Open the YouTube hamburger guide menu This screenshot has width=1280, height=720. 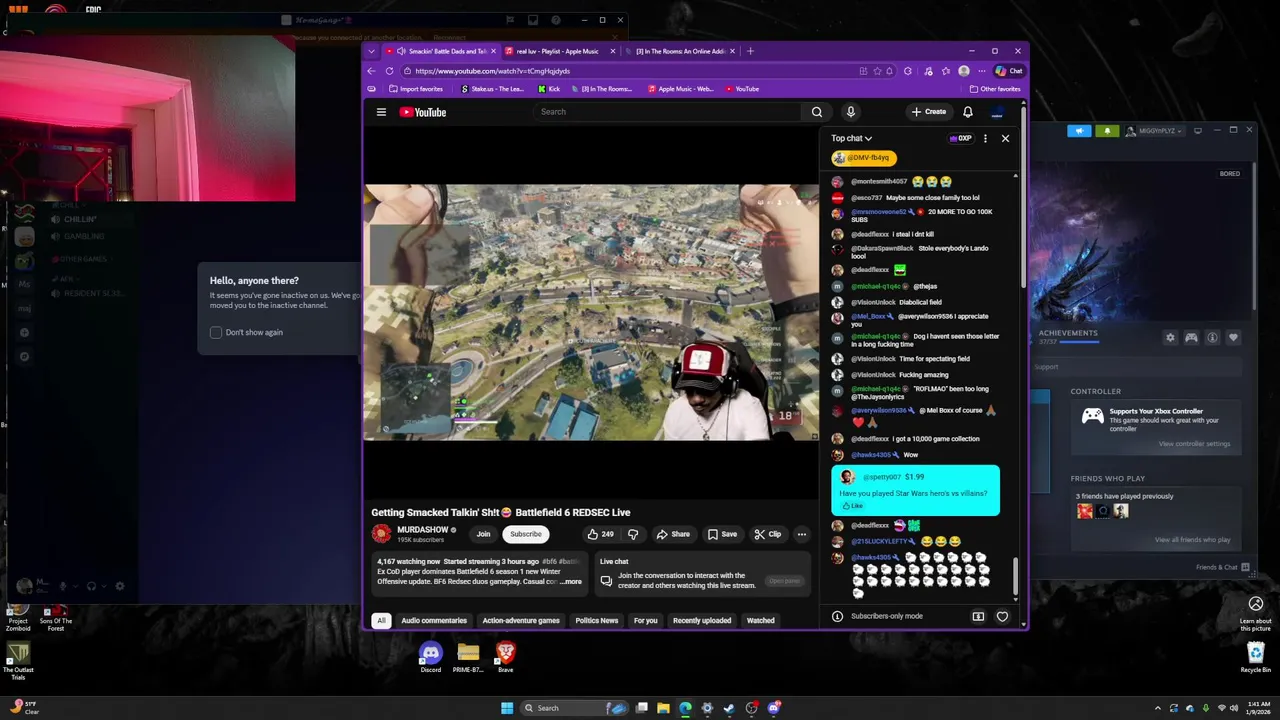point(381,112)
